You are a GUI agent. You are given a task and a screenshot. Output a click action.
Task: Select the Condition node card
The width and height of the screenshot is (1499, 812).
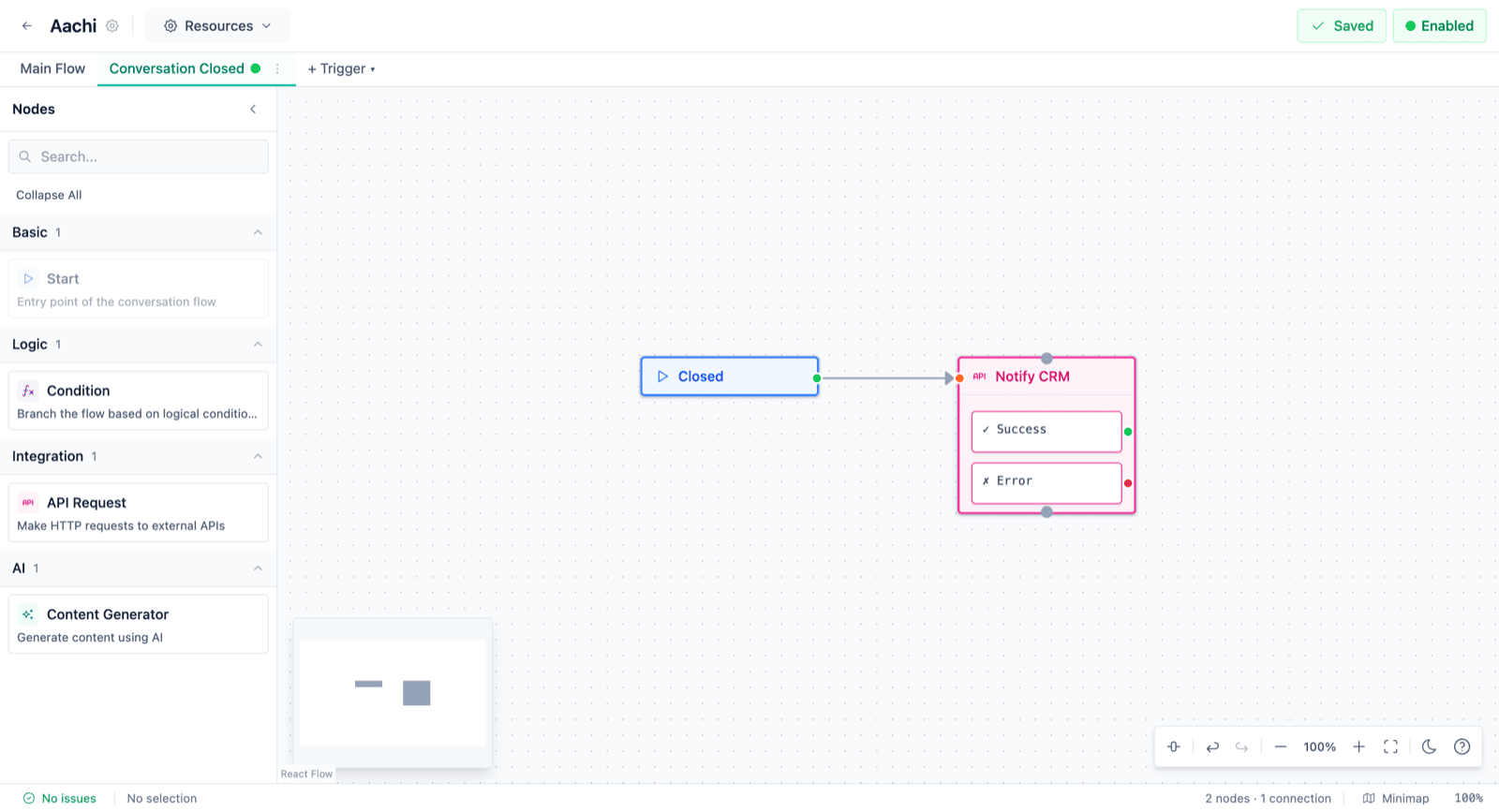pos(139,401)
